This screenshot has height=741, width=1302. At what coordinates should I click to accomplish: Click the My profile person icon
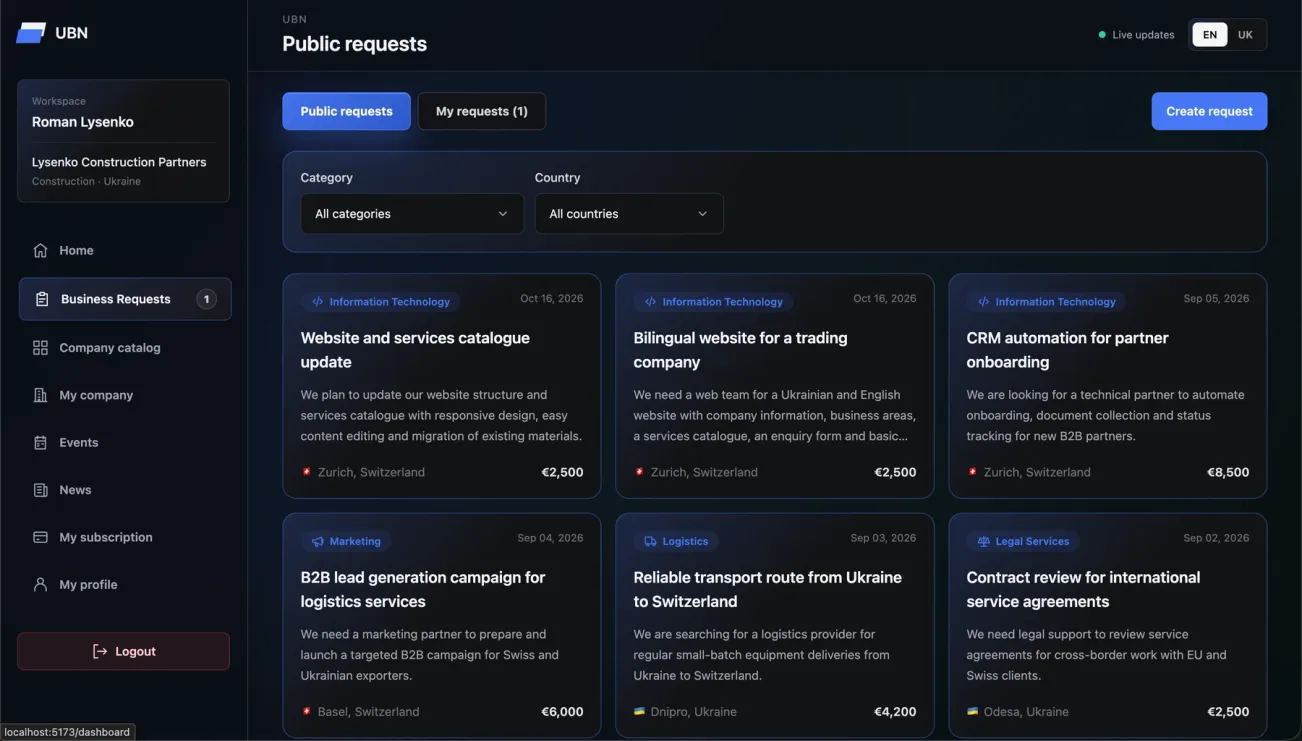[x=40, y=585]
